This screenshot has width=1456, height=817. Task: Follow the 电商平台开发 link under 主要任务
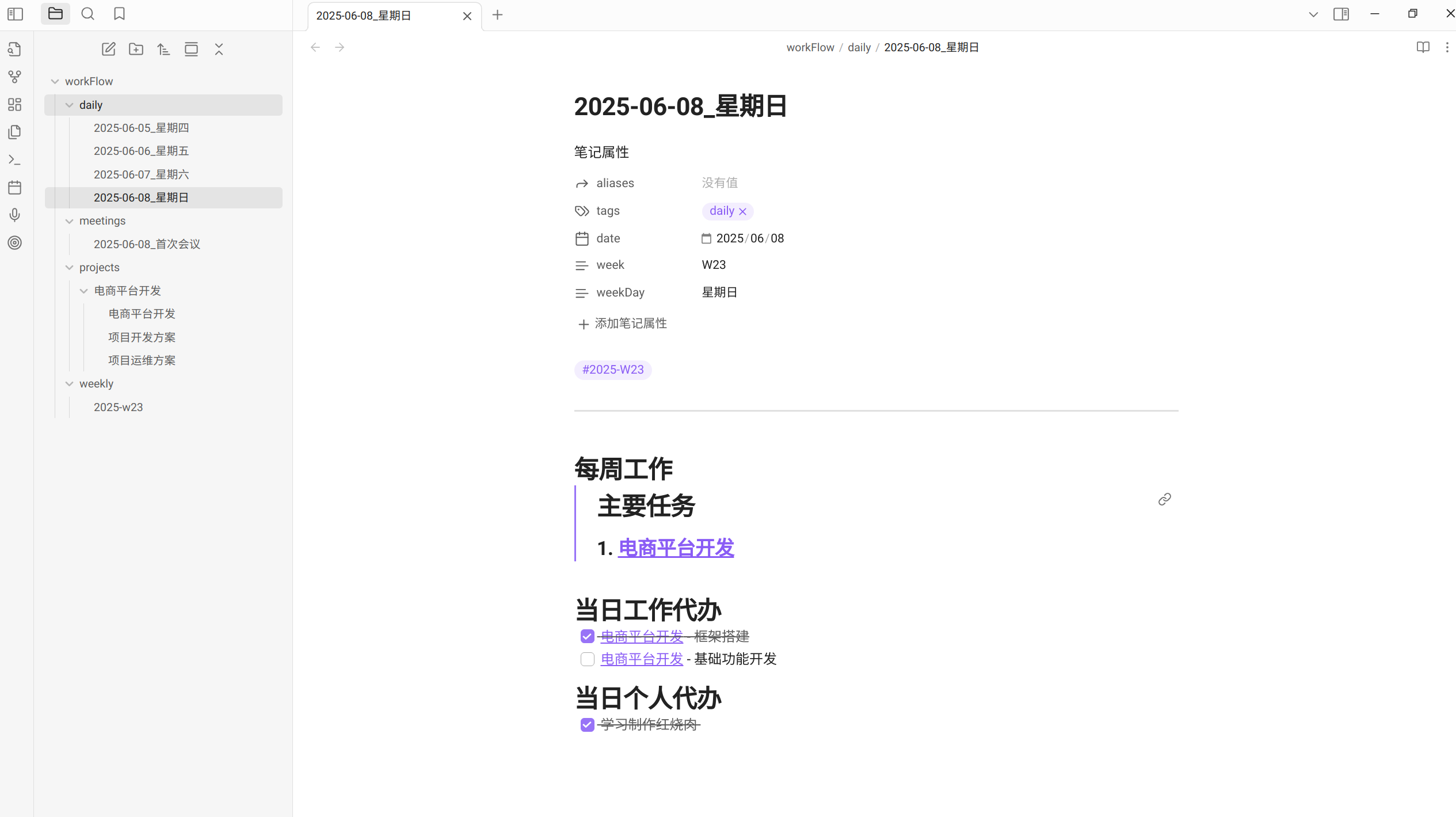click(676, 548)
